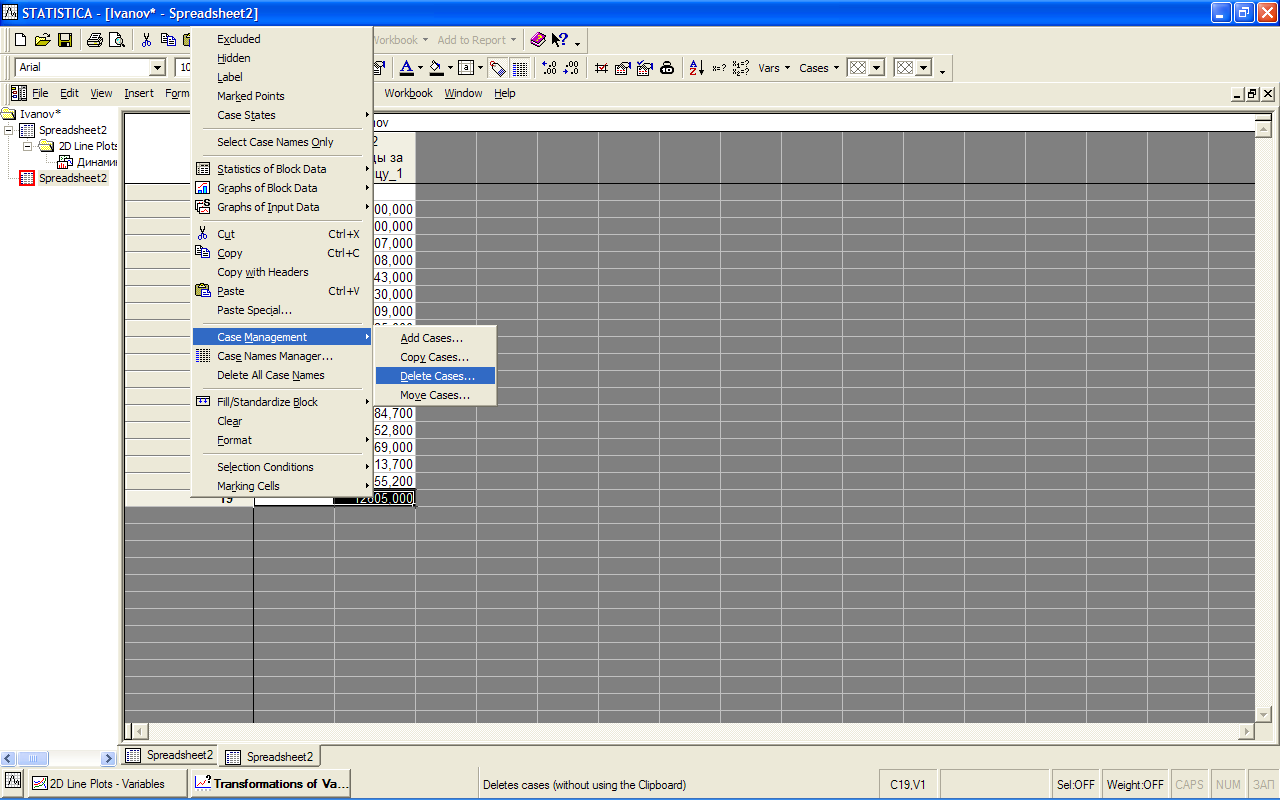Viewport: 1280px width, 800px height.
Task: Toggle the show text labels tag icon
Action: [498, 68]
